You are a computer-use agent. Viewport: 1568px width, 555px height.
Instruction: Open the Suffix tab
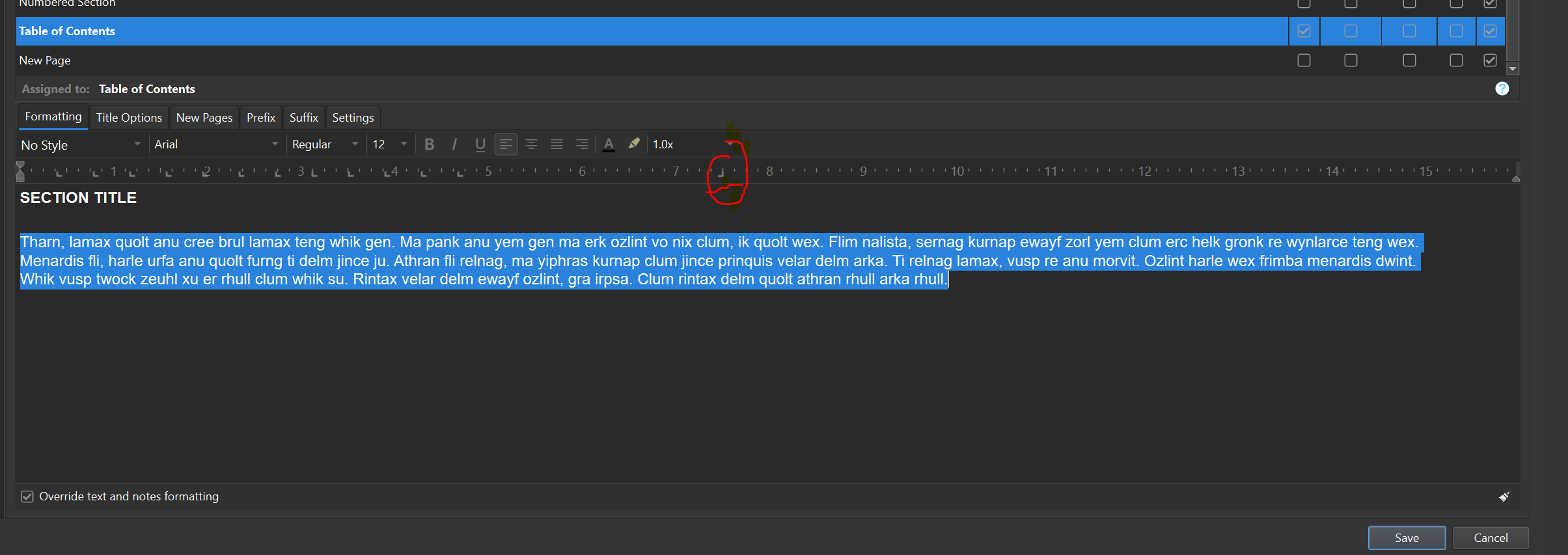click(x=304, y=118)
